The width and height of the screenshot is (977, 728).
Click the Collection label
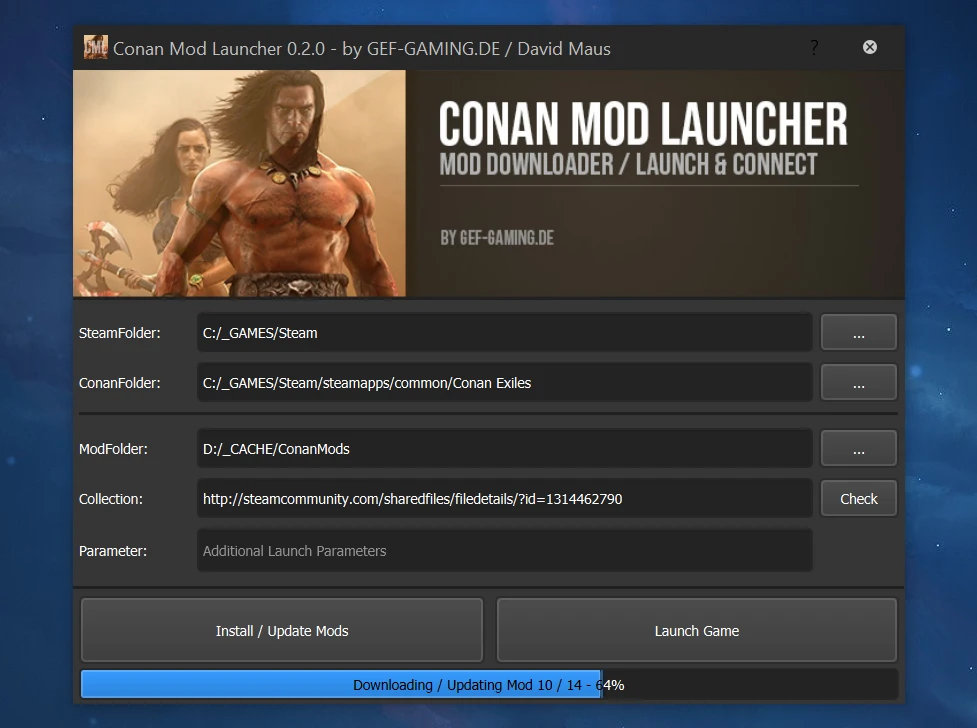(x=110, y=499)
